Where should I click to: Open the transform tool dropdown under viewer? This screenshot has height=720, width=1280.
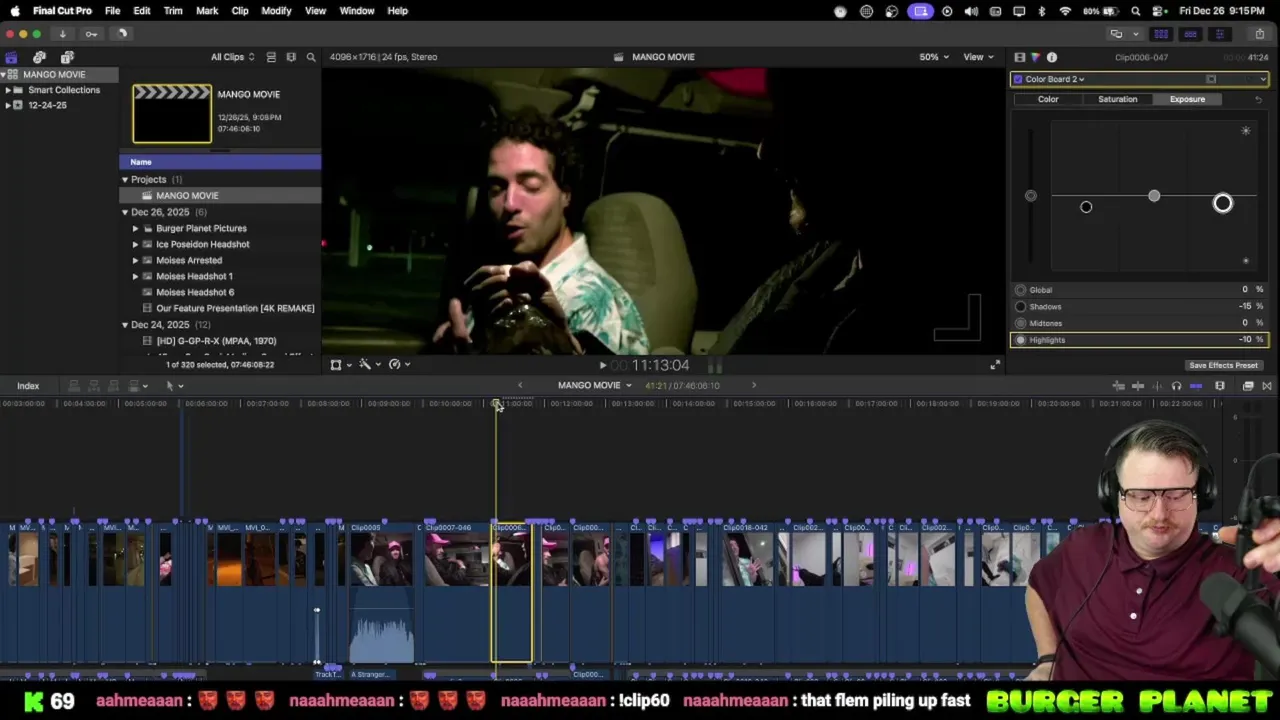(x=340, y=365)
